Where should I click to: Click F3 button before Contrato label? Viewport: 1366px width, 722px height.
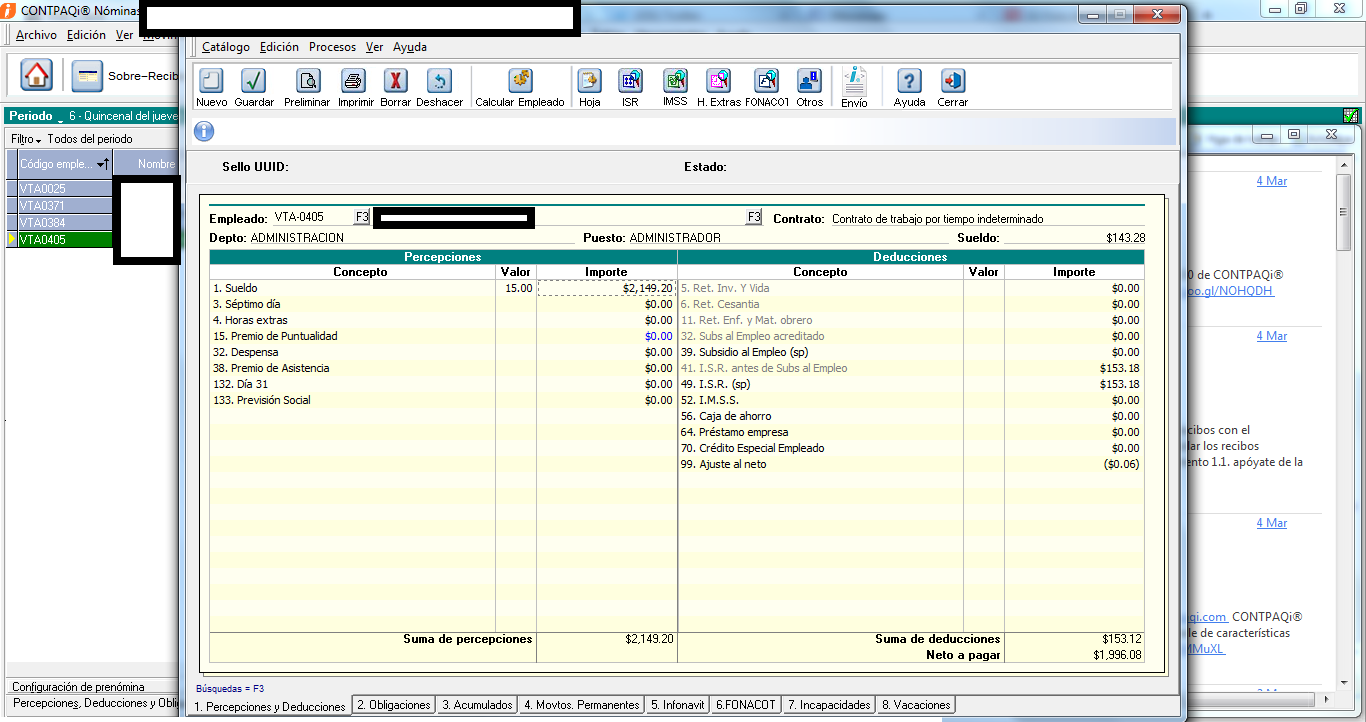[x=753, y=217]
